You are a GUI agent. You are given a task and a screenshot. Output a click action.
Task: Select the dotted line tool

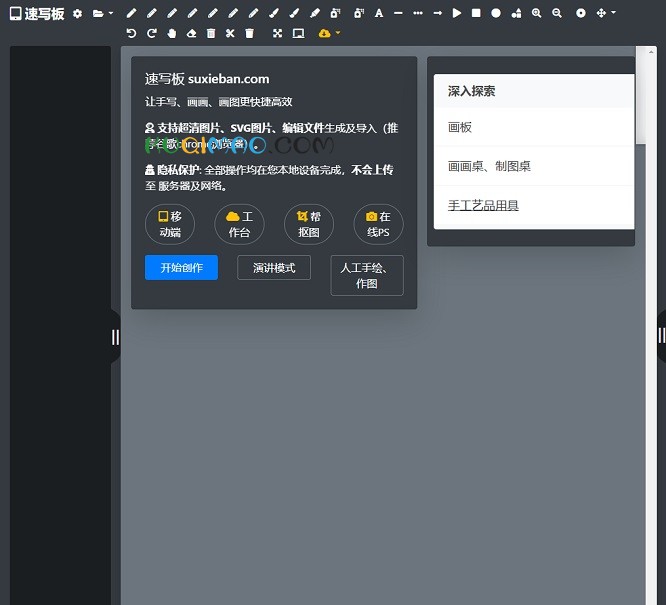(418, 13)
